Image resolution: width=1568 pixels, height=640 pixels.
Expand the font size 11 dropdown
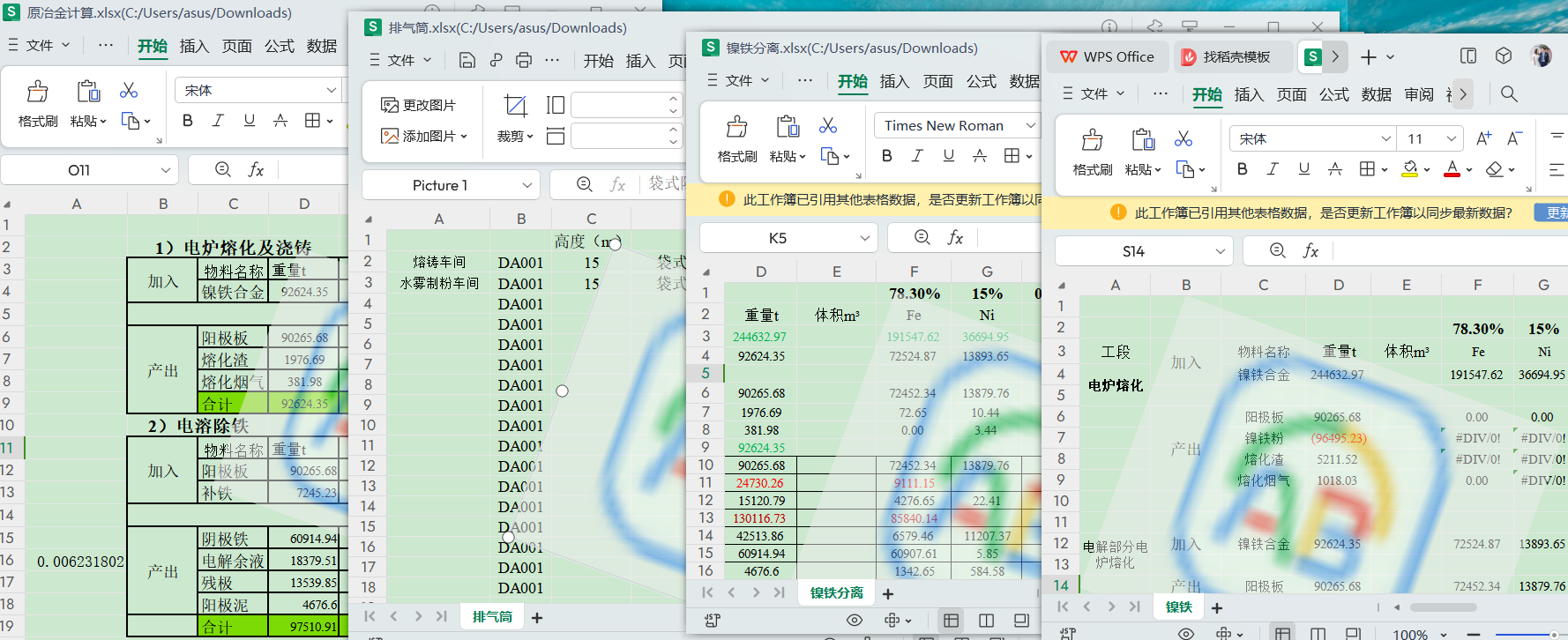1451,138
